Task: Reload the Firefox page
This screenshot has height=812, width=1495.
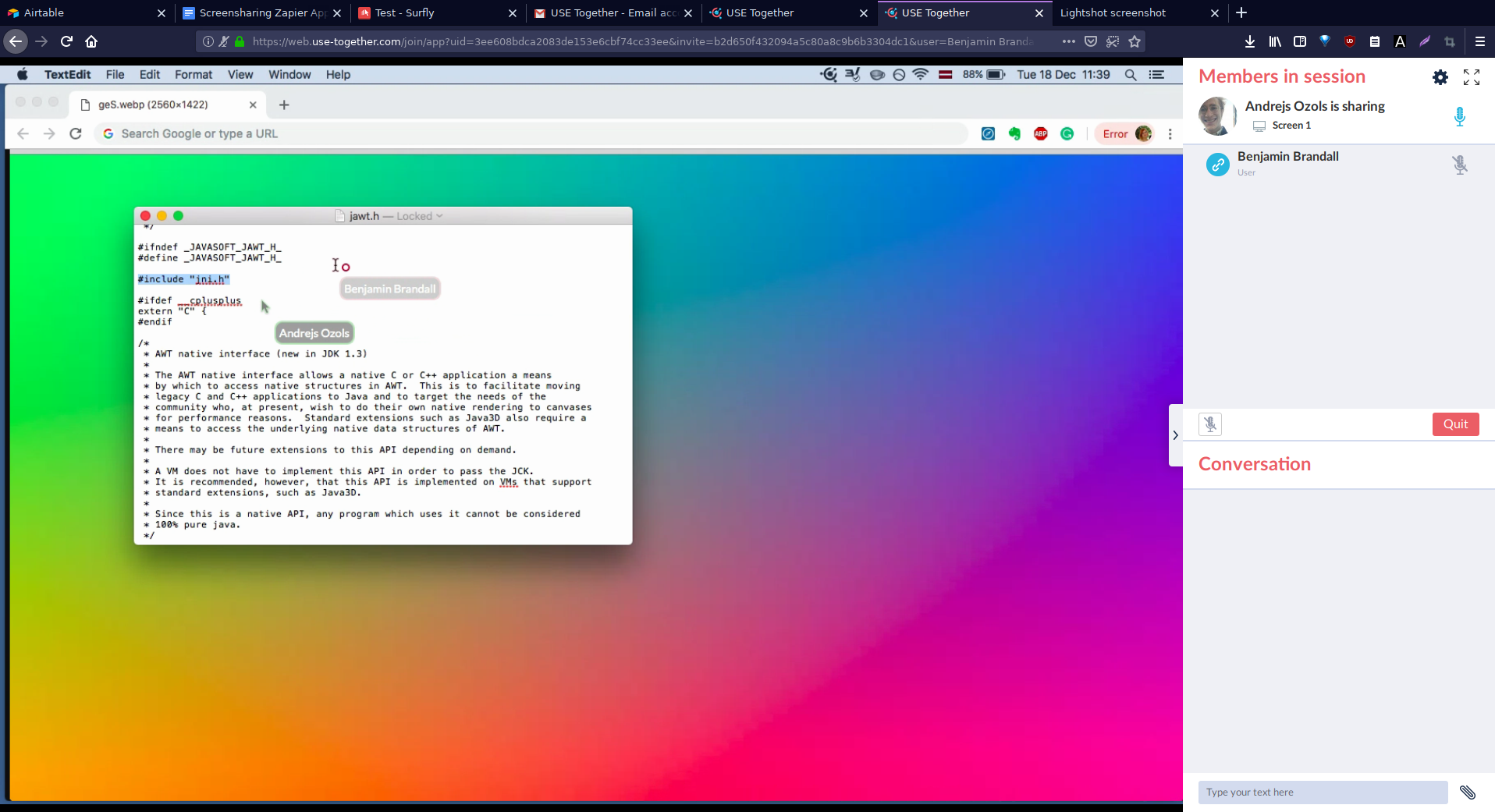Action: click(66, 41)
